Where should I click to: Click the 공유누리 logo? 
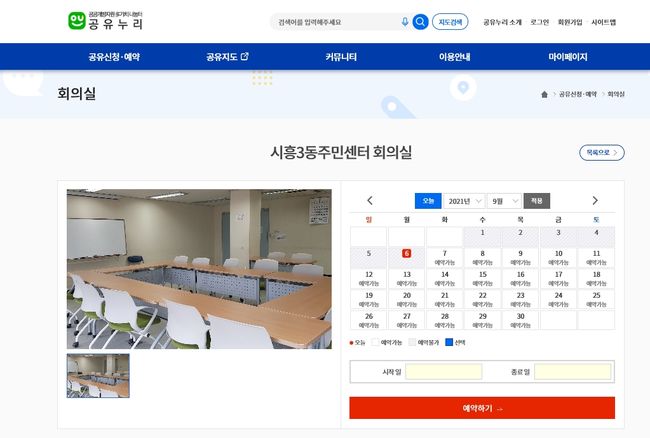[106, 21]
